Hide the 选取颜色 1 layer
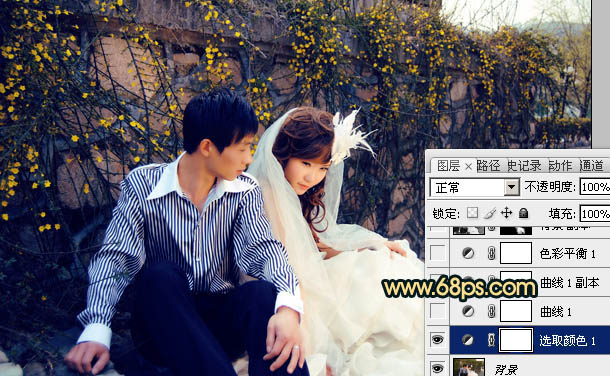This screenshot has height=376, width=610. point(438,340)
